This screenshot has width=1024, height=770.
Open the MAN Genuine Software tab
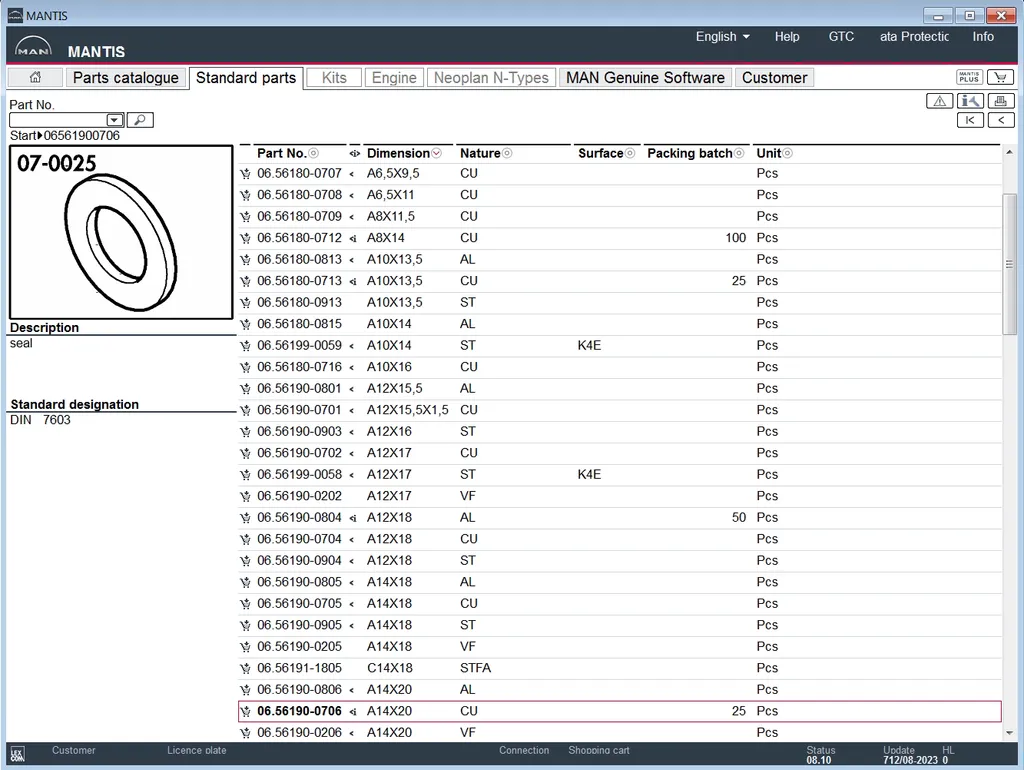(x=645, y=78)
